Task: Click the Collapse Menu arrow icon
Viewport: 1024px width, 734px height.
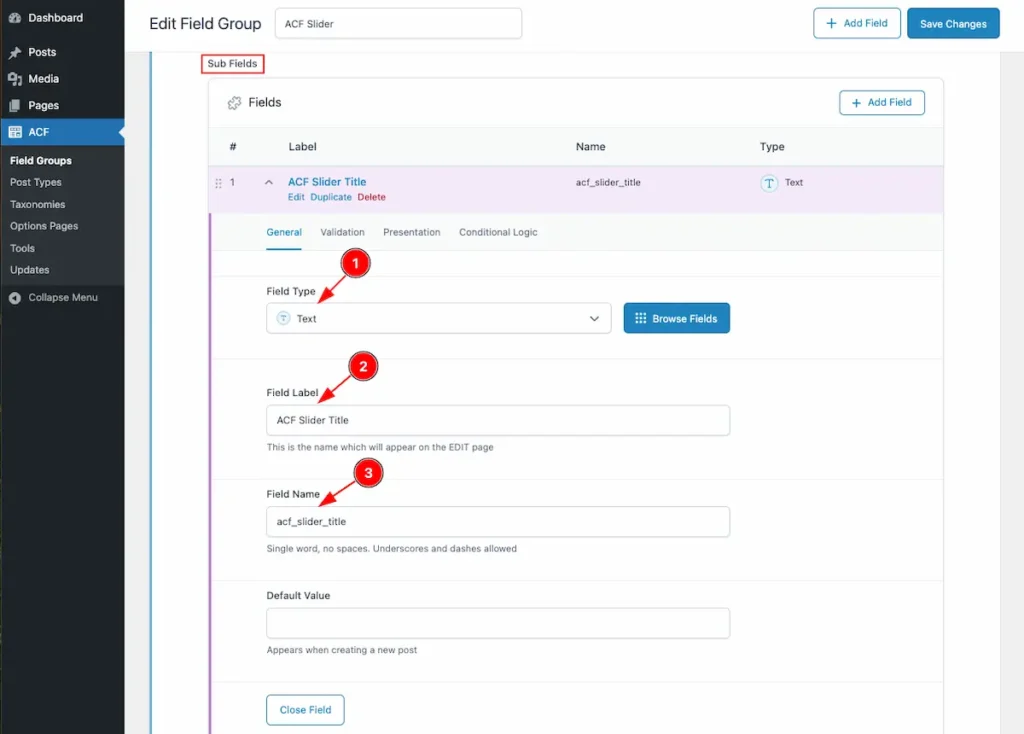Action: click(15, 298)
